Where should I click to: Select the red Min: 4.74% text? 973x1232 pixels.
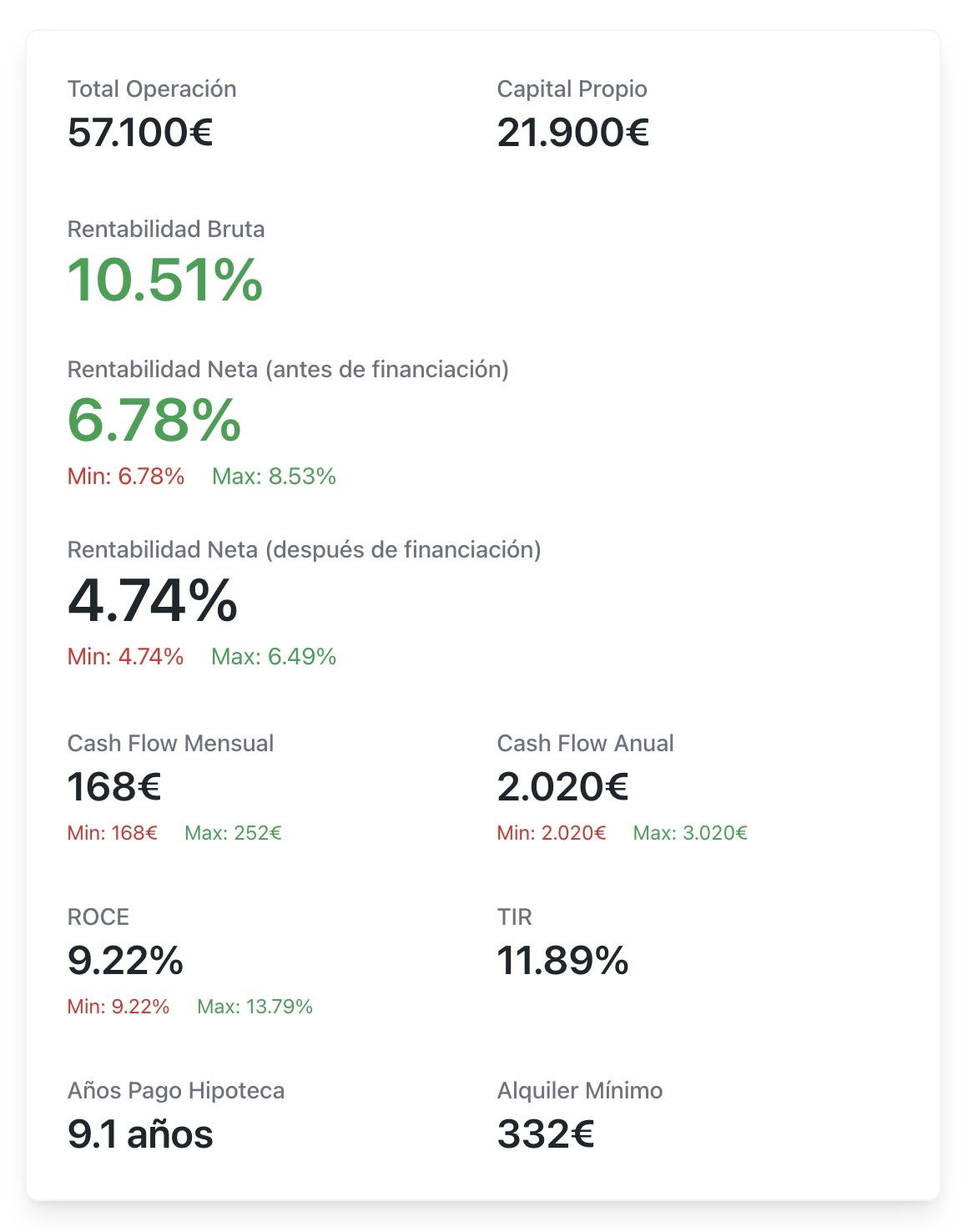(125, 657)
